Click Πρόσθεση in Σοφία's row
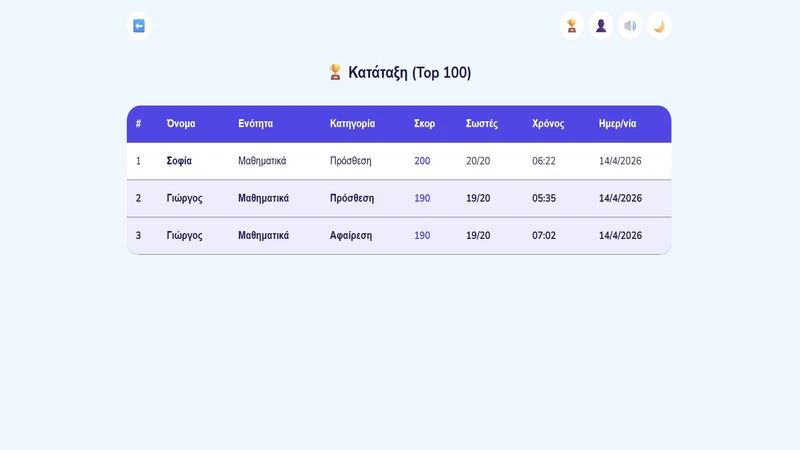 tap(351, 161)
